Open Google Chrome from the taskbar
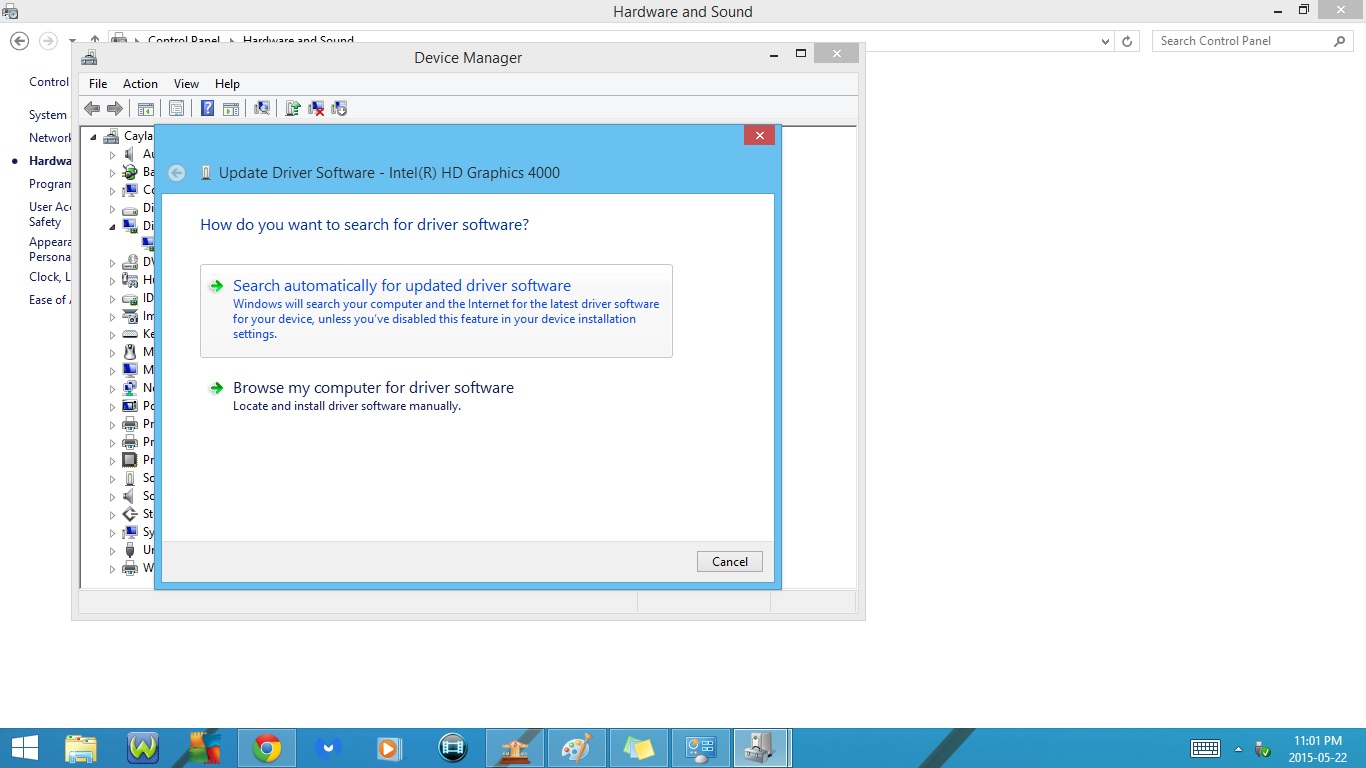This screenshot has width=1366, height=768. [266, 748]
